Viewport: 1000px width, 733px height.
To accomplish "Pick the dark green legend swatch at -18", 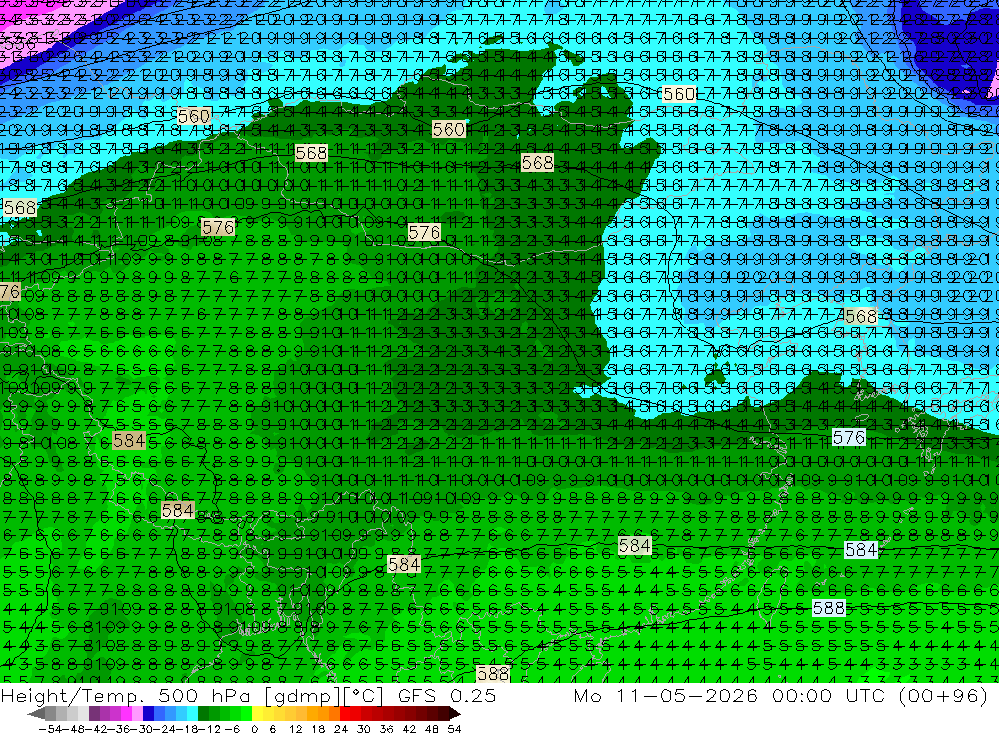I will coord(203,714).
